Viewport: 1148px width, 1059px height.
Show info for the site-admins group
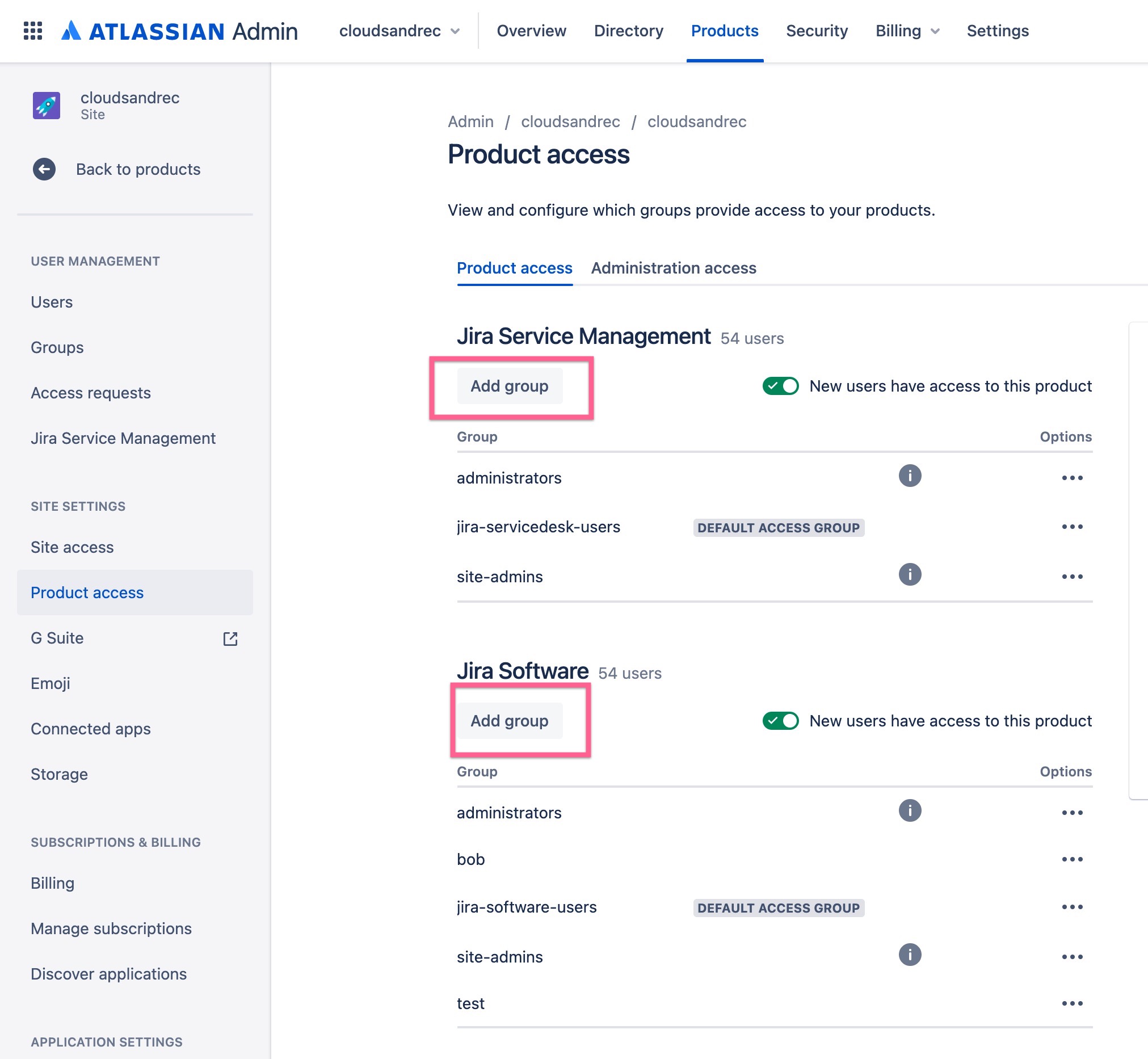pos(910,575)
